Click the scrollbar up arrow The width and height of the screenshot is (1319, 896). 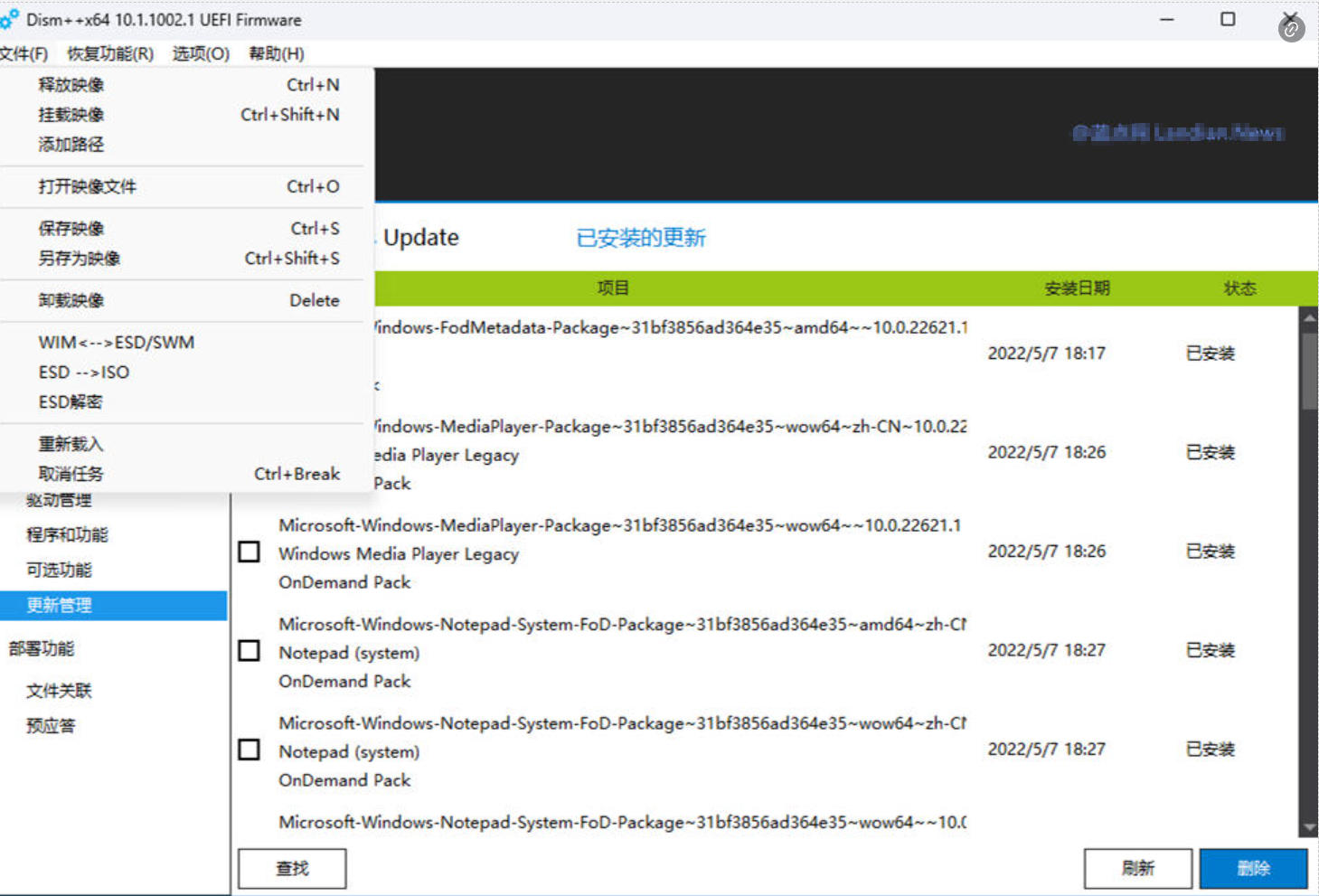(1308, 318)
